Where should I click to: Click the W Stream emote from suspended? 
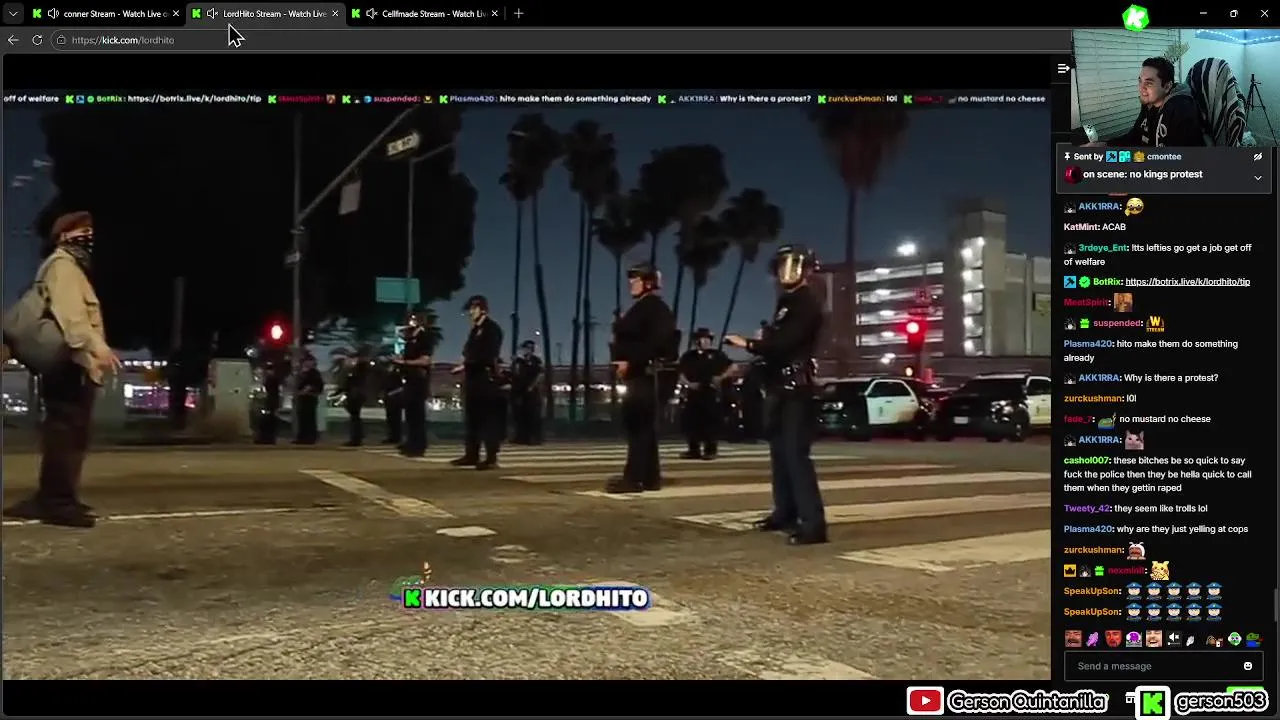[x=1155, y=323]
